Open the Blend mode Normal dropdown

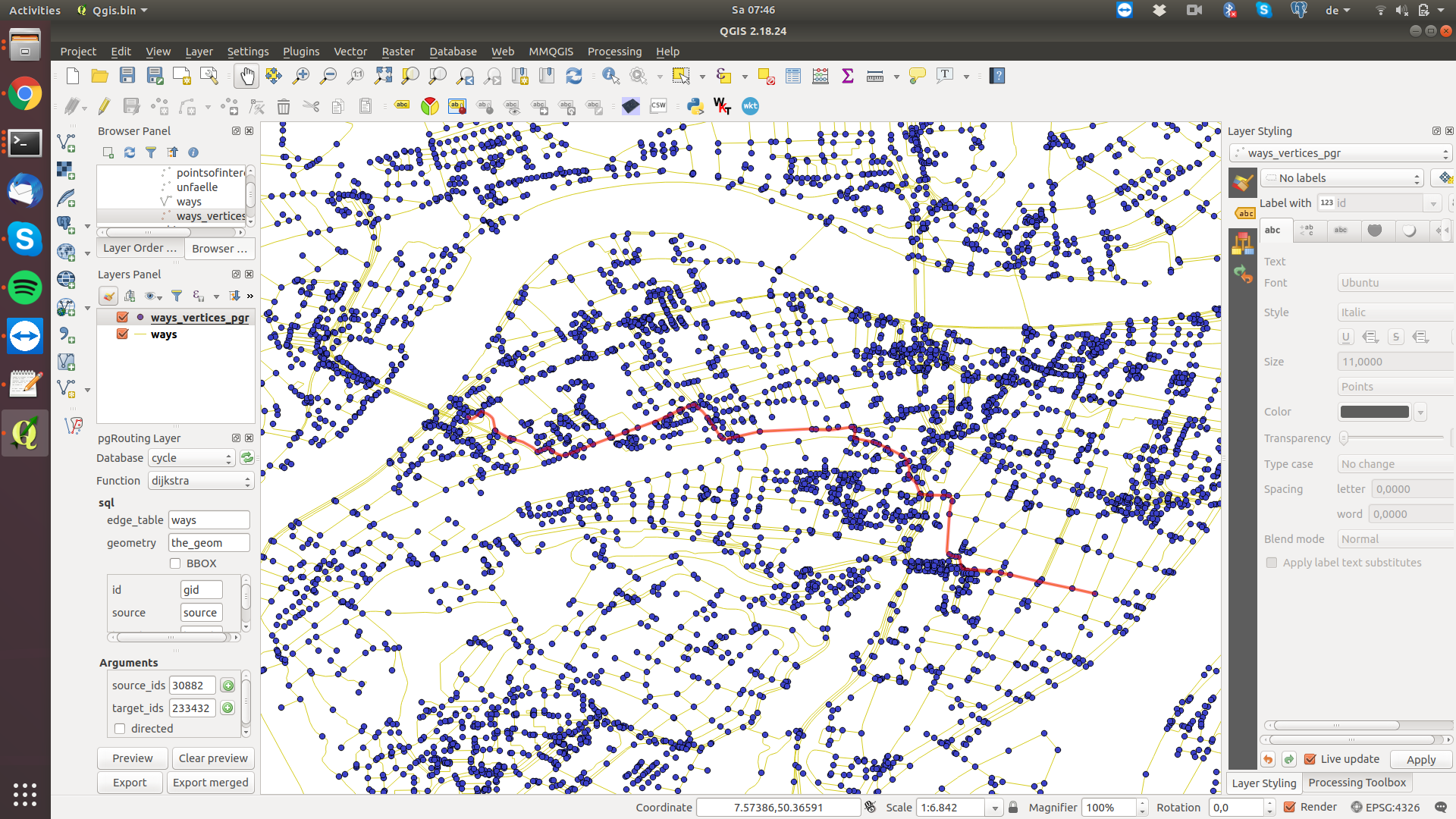(1395, 539)
